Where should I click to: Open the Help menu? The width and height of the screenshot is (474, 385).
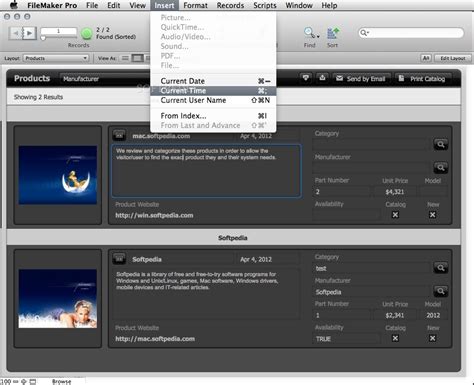329,5
